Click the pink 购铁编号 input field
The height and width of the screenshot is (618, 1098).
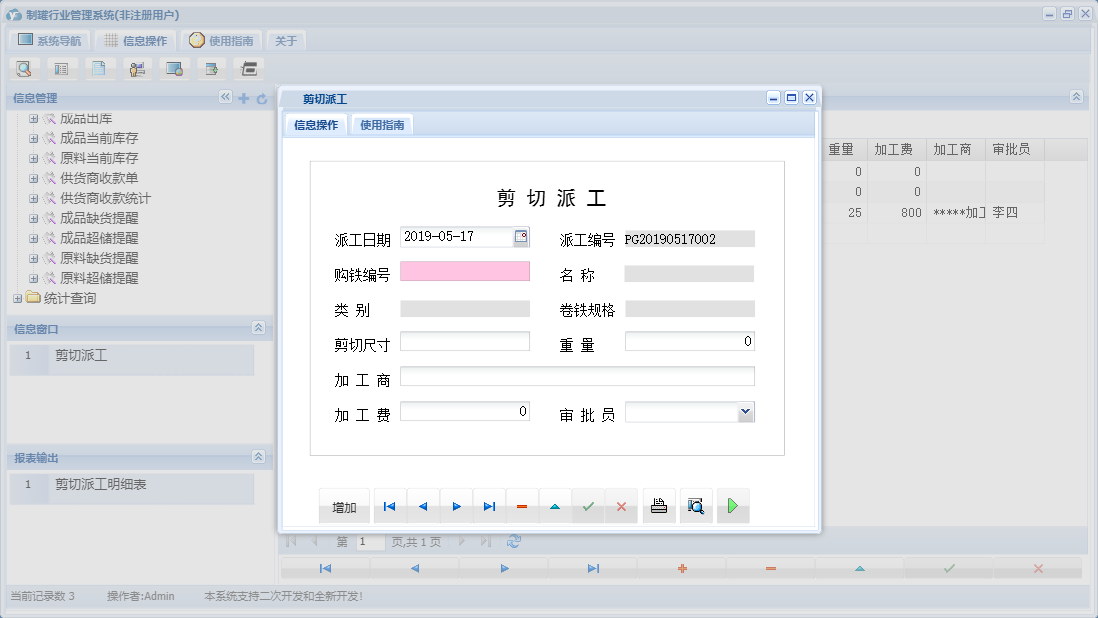tap(464, 271)
